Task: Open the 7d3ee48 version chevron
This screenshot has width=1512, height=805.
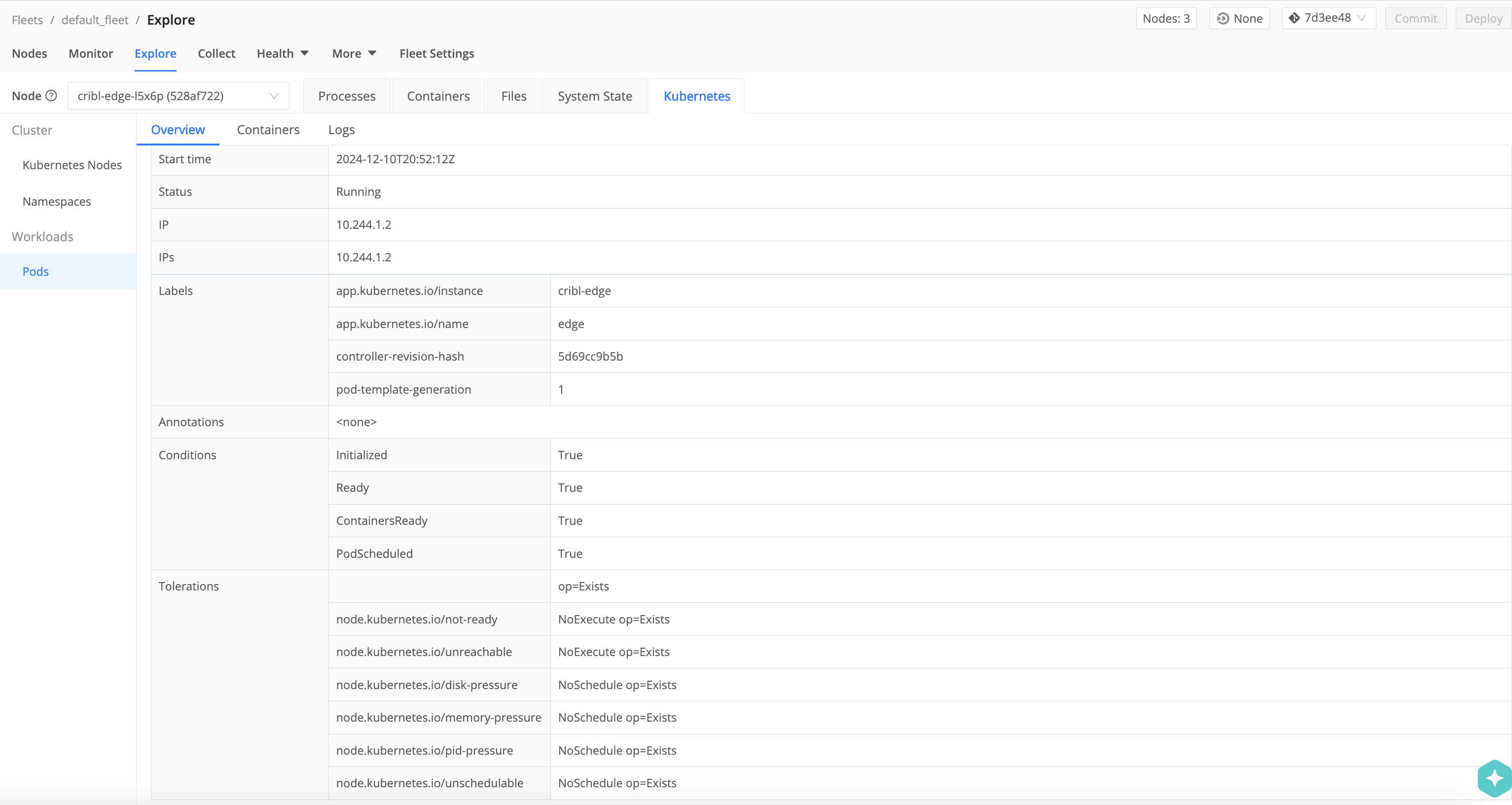Action: (1363, 18)
